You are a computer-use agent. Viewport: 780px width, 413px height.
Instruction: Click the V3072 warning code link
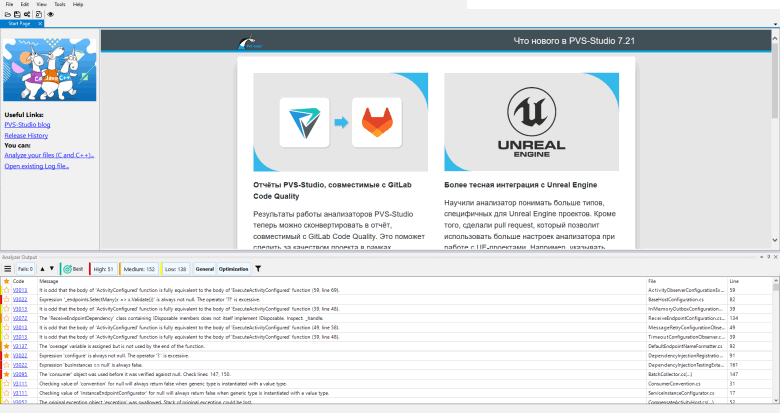(x=19, y=317)
